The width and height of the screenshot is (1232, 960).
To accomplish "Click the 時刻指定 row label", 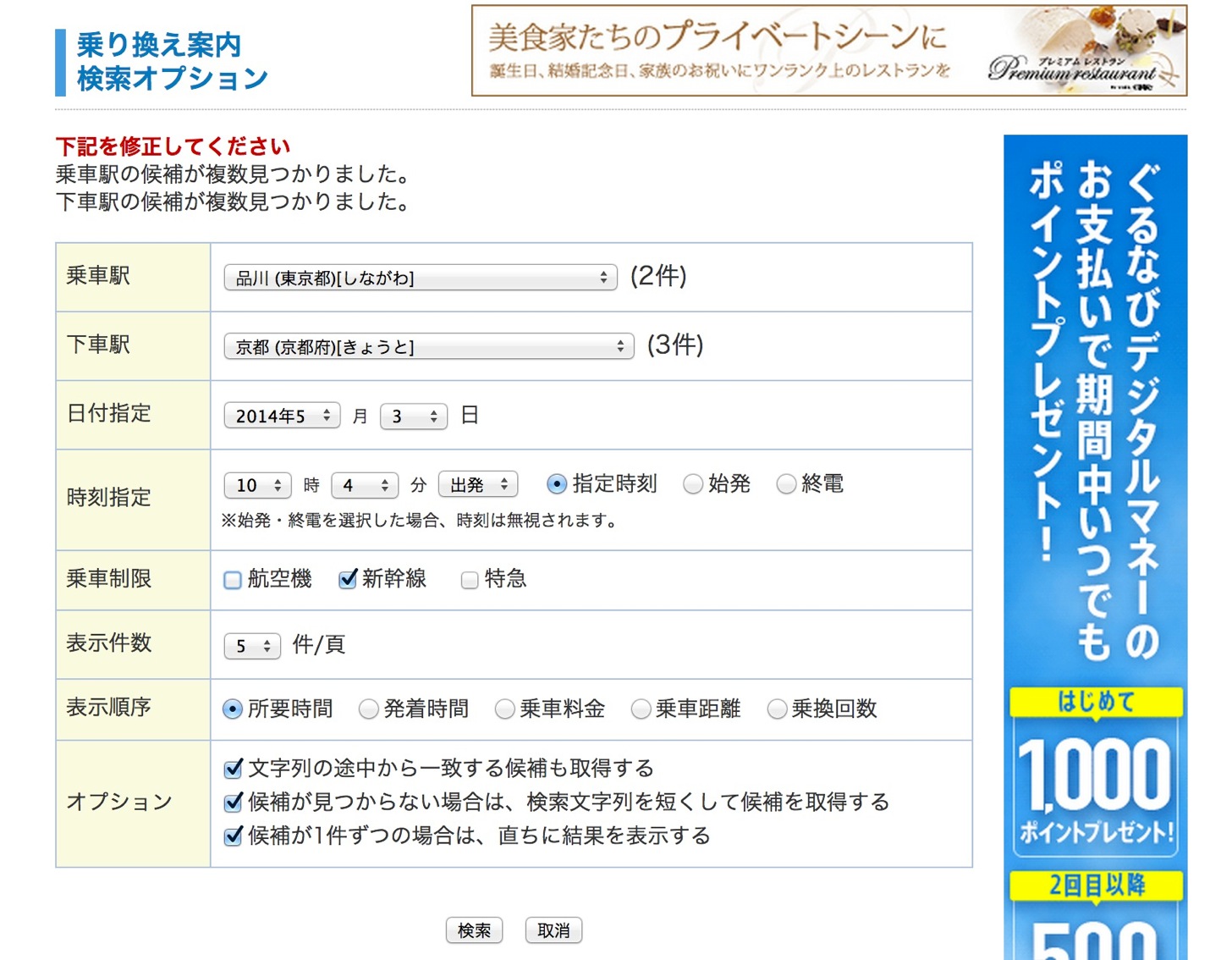I will [109, 498].
